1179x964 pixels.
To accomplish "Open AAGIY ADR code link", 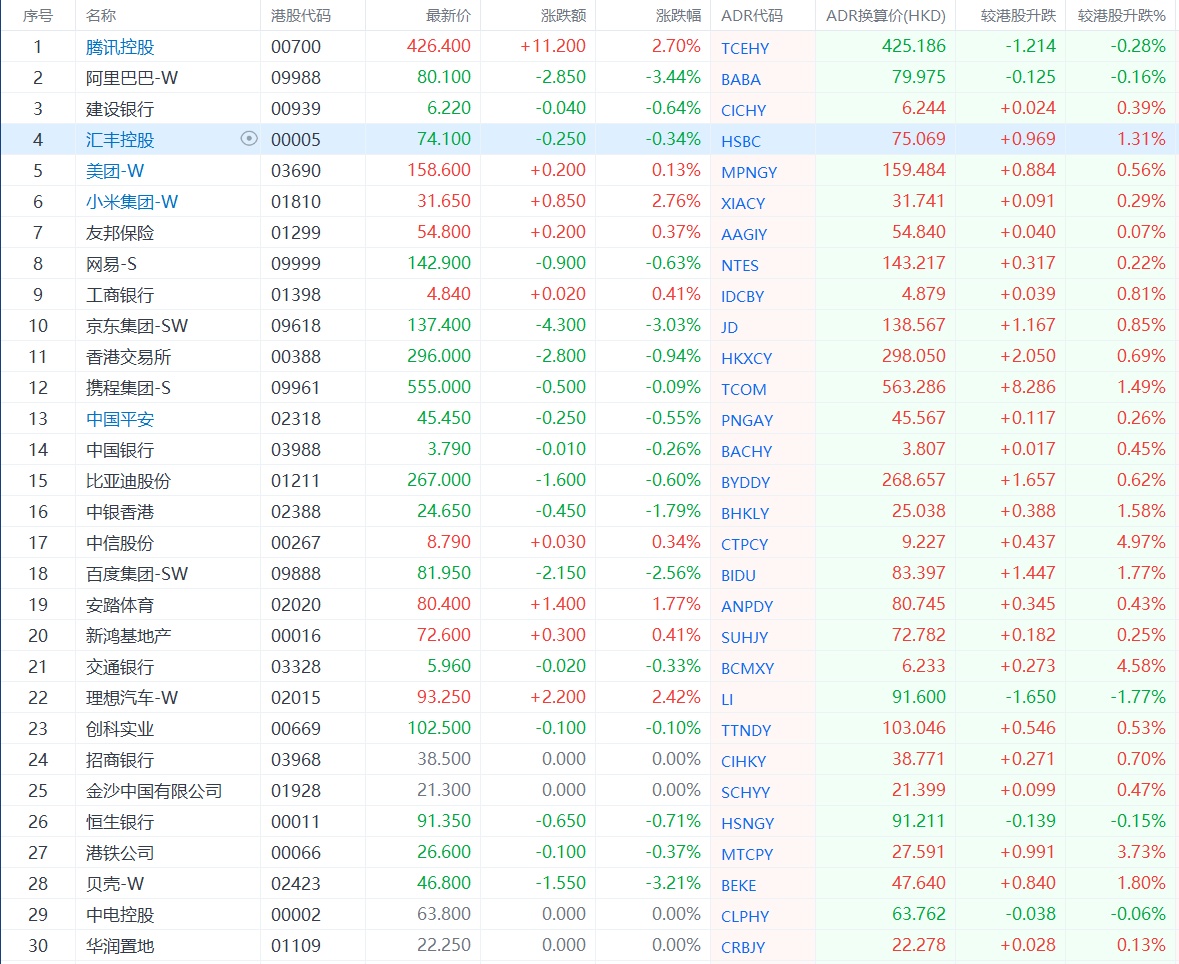I will [744, 235].
